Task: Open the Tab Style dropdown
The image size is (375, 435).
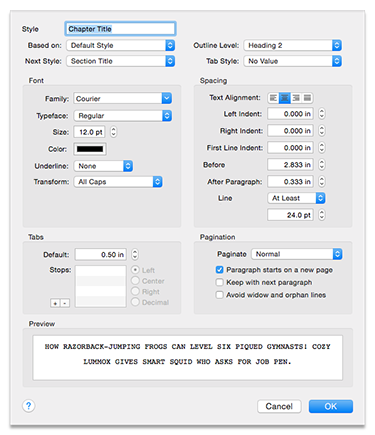Action: tap(292, 61)
